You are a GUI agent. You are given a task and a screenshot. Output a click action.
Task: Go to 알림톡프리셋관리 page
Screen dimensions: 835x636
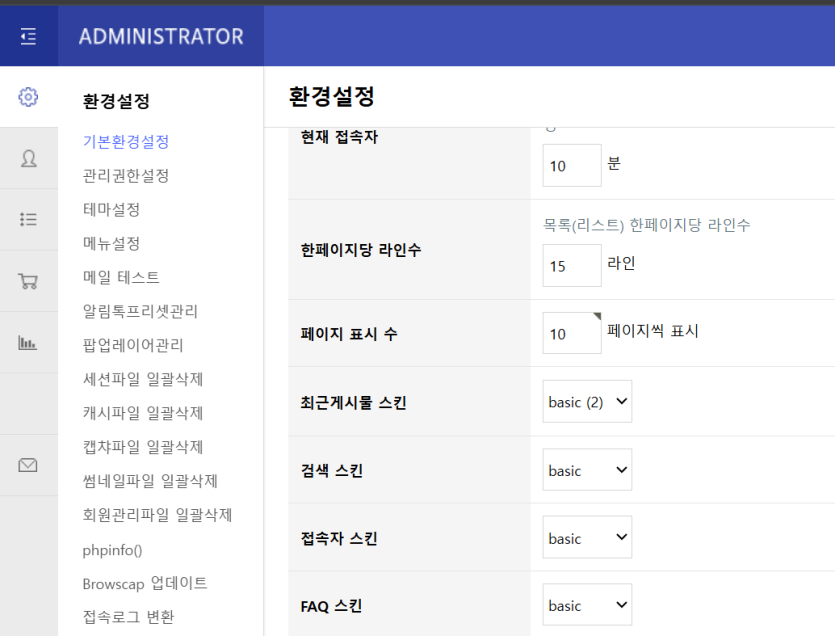pyautogui.click(x=140, y=311)
